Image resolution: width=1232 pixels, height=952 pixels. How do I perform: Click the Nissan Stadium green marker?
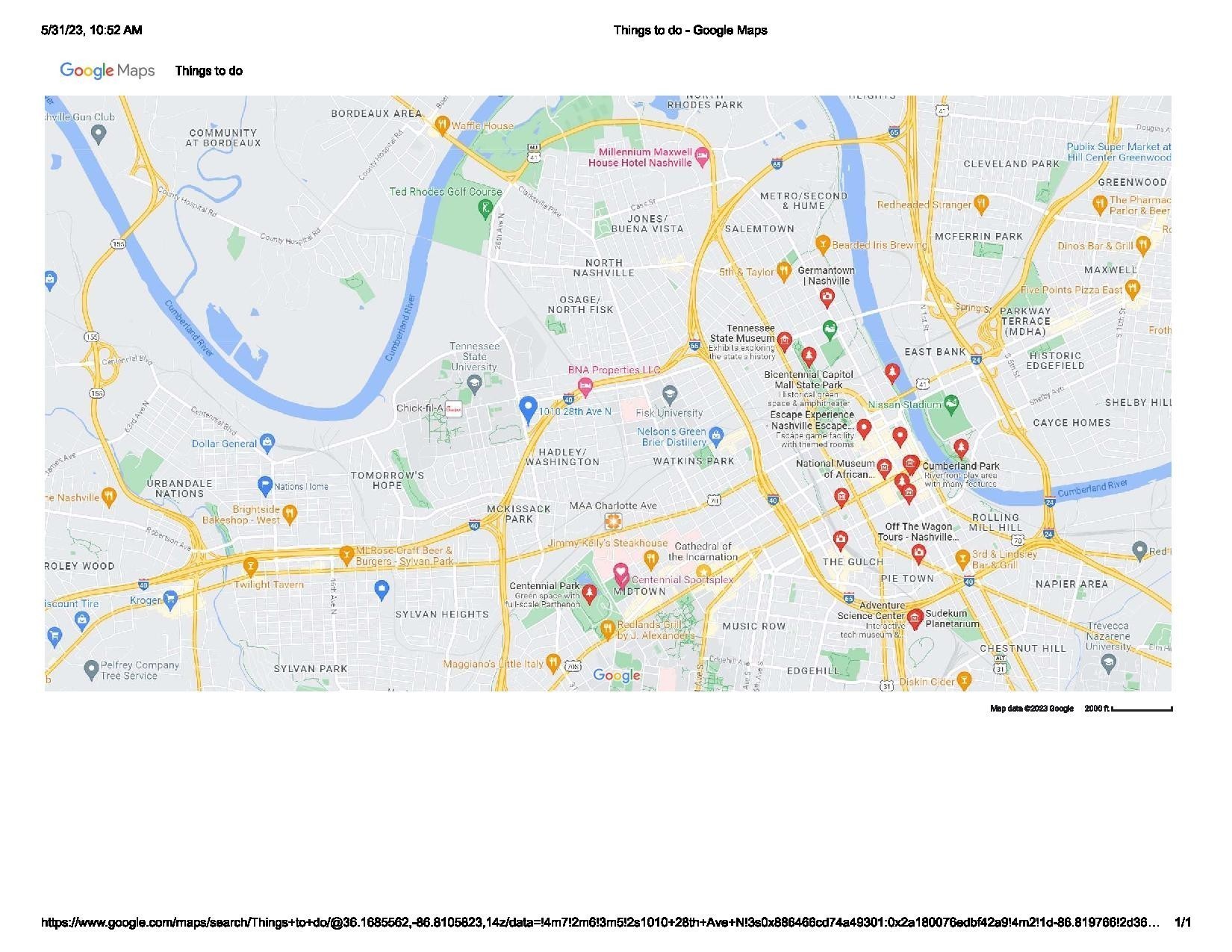pyautogui.click(x=951, y=404)
